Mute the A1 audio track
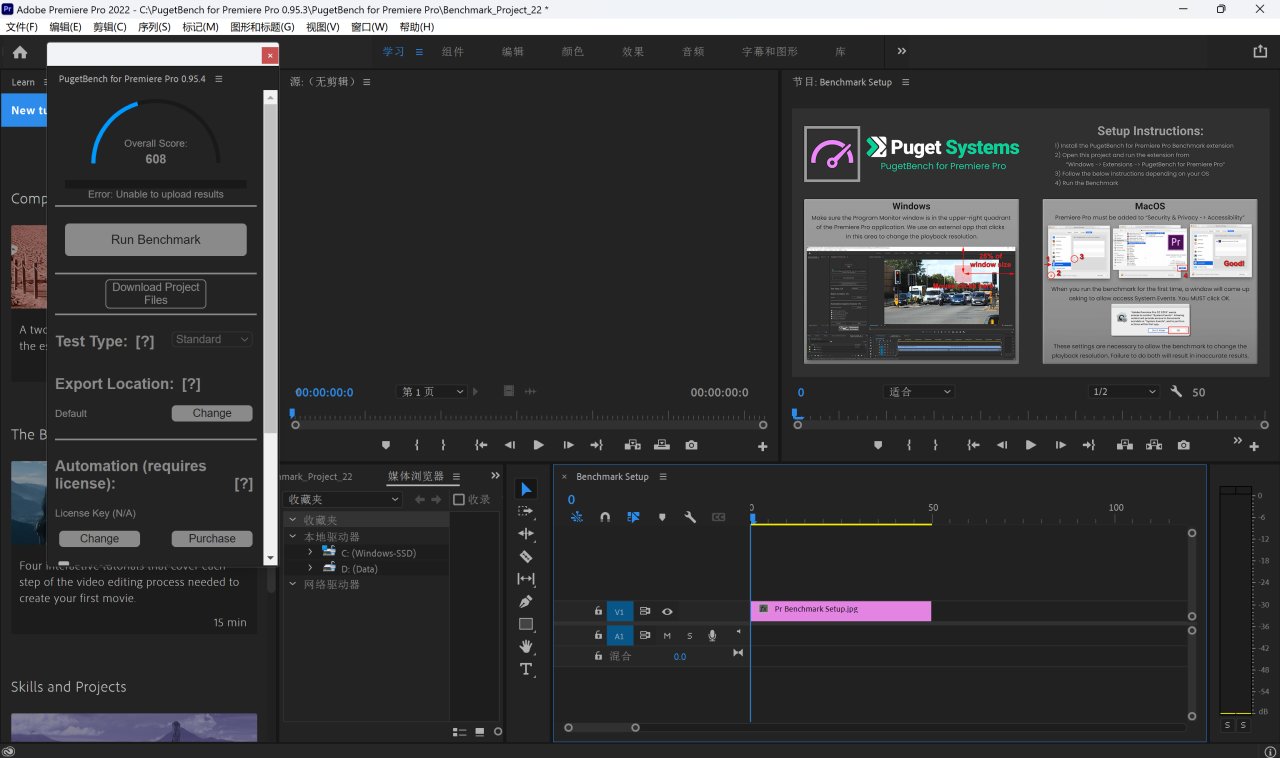The width and height of the screenshot is (1280, 758). [667, 635]
